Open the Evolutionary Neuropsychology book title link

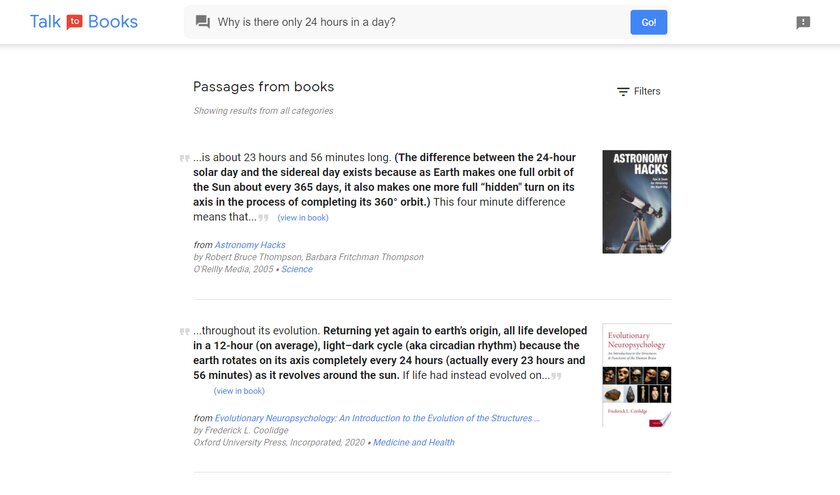tap(377, 418)
